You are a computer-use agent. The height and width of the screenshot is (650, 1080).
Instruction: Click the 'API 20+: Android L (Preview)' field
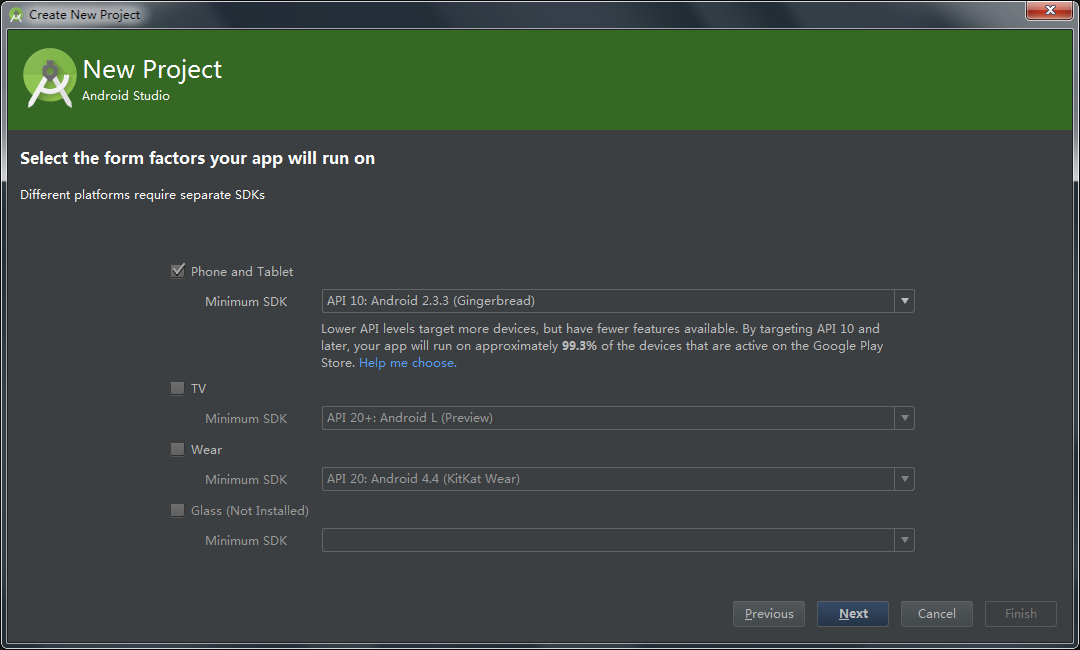coord(607,418)
